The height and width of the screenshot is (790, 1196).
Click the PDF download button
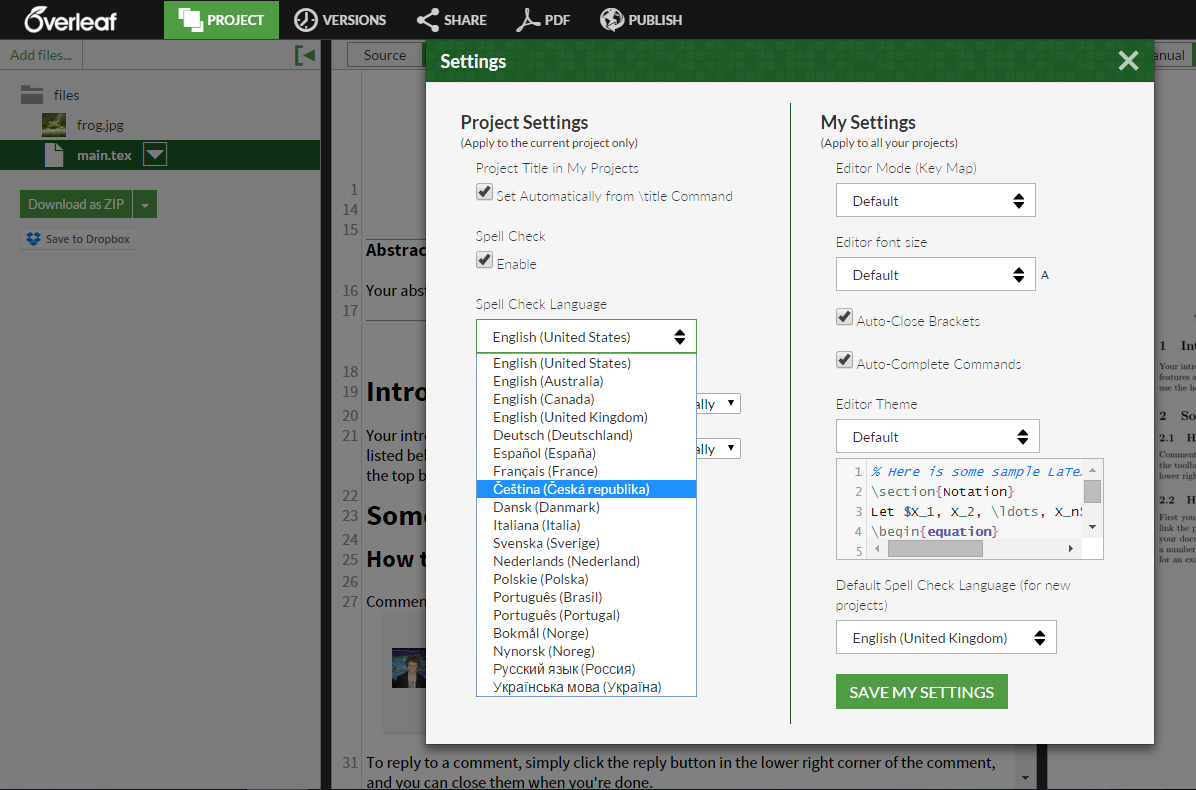tap(543, 19)
